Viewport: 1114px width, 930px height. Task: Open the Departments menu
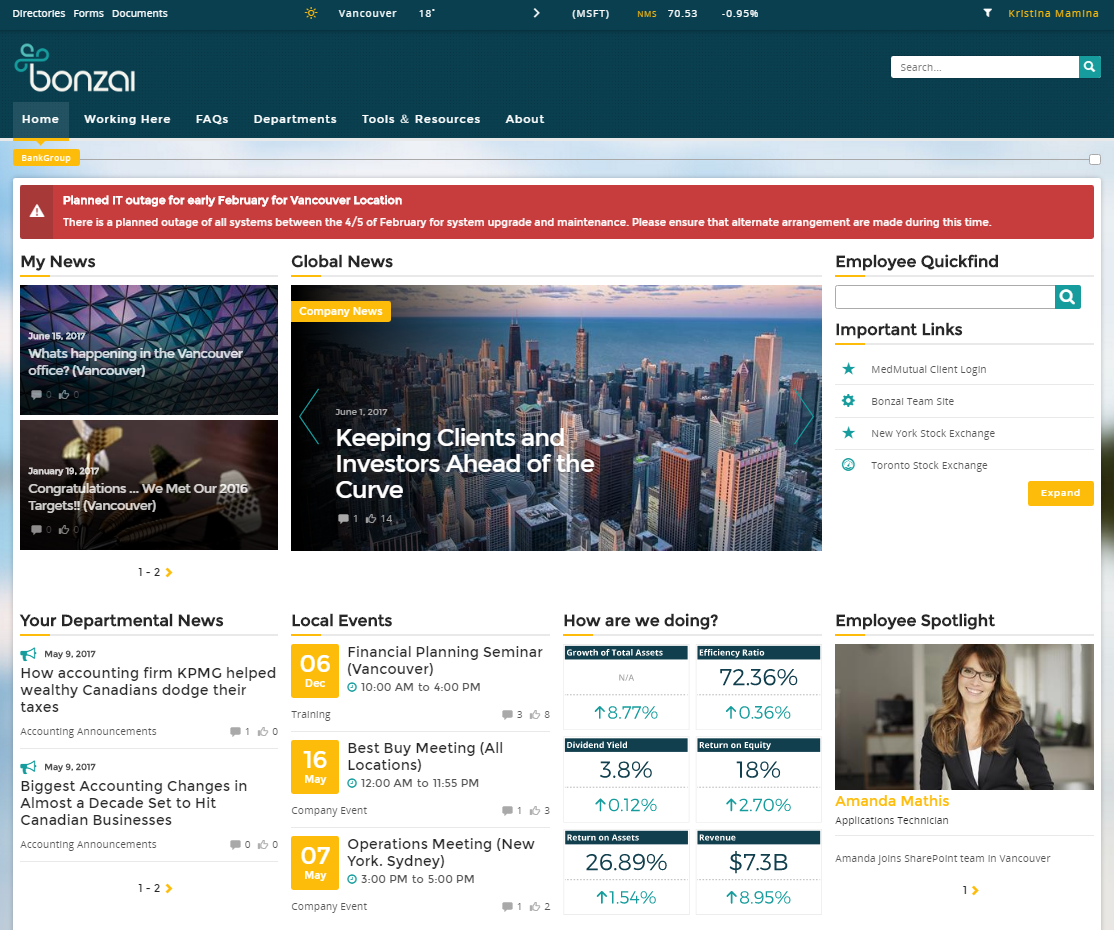click(x=295, y=119)
